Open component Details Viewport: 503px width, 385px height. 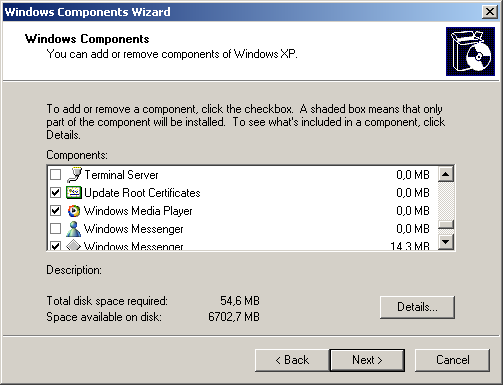coord(417,307)
